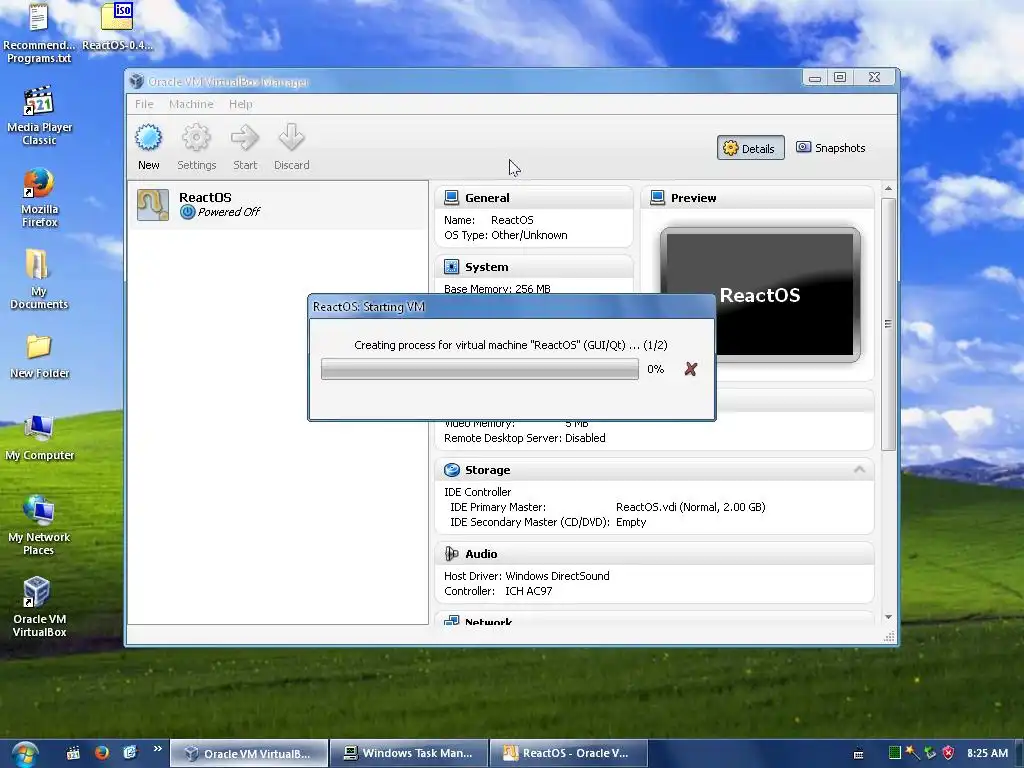
Task: Select the Recommended Programs.txt desktop file
Action: pyautogui.click(x=39, y=33)
